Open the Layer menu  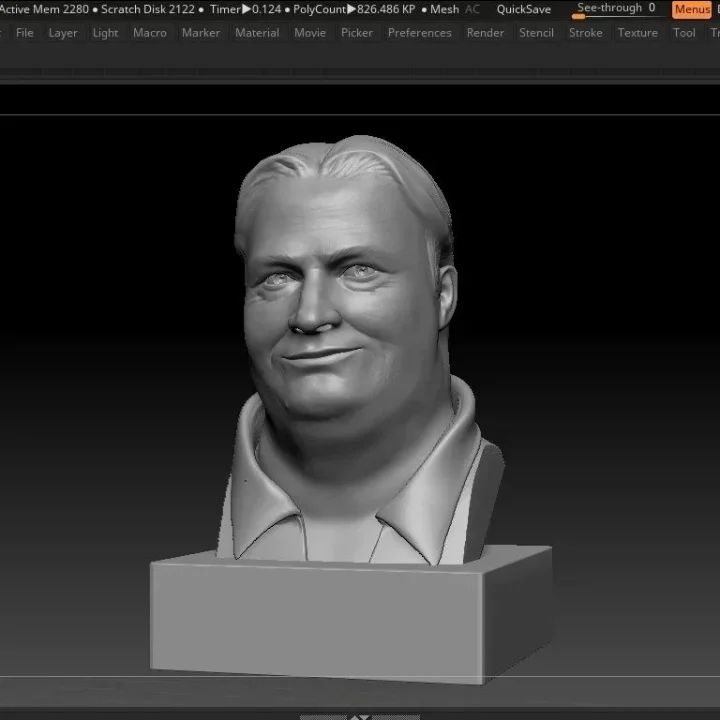[x=63, y=33]
